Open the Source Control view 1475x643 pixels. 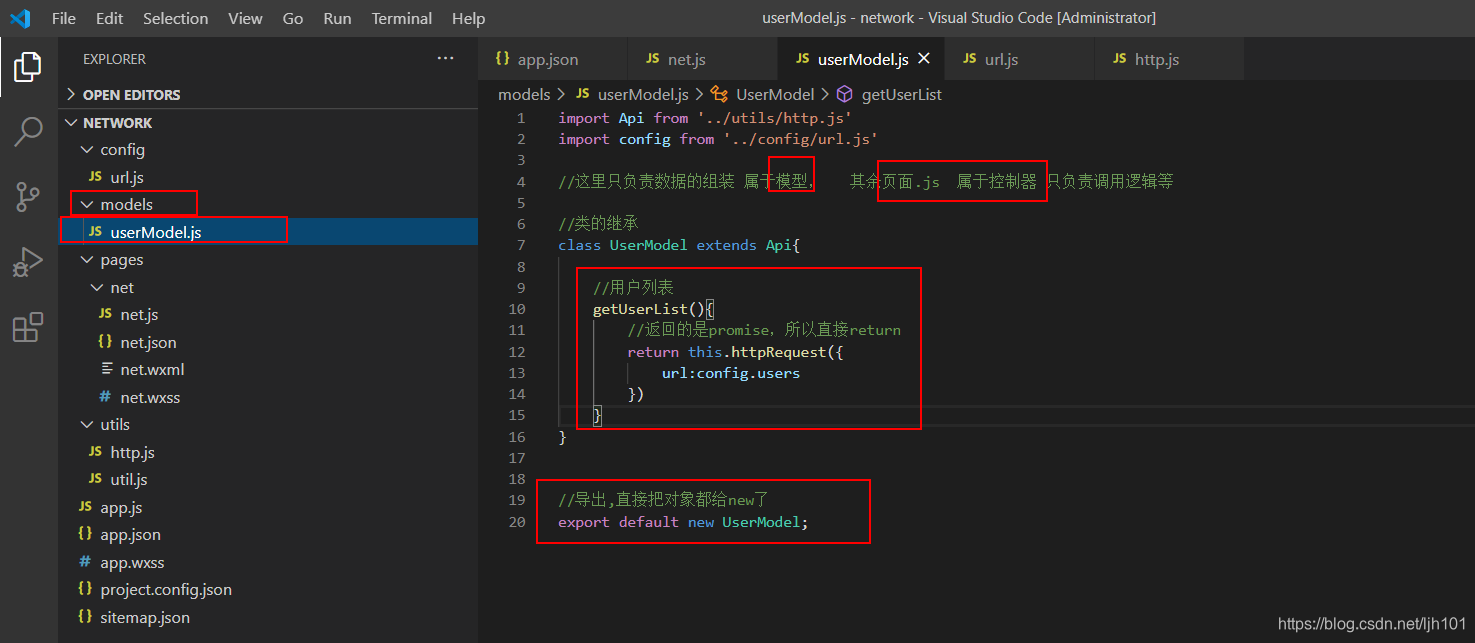coord(28,196)
